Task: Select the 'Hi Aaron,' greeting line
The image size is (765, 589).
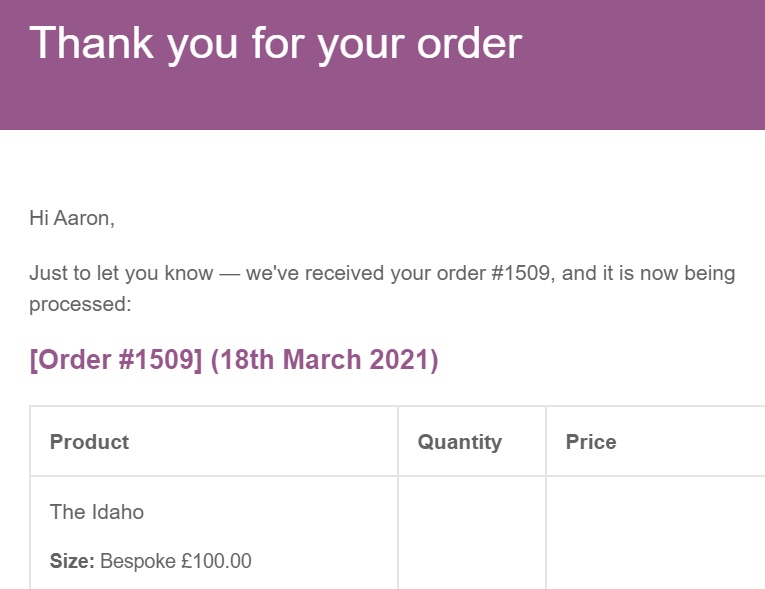Action: [x=72, y=219]
